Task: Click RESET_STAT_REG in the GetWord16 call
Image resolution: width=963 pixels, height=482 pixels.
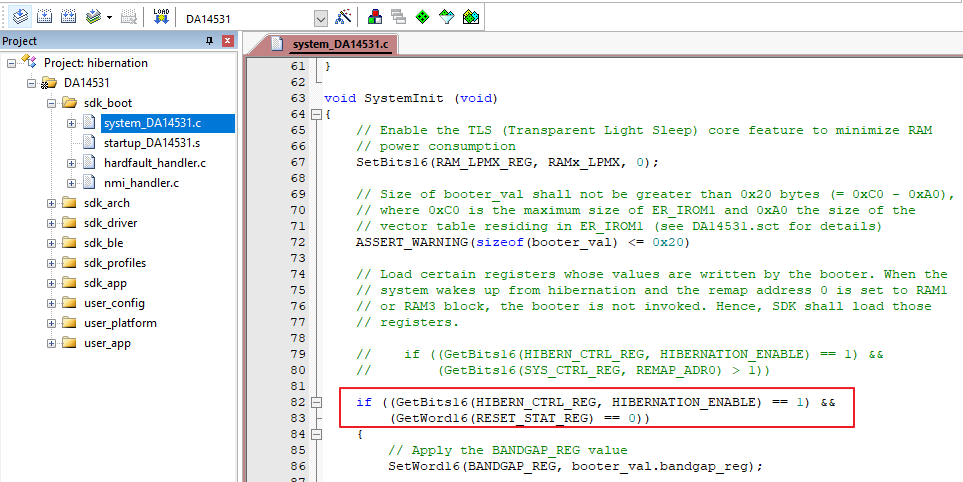Action: pyautogui.click(x=533, y=418)
